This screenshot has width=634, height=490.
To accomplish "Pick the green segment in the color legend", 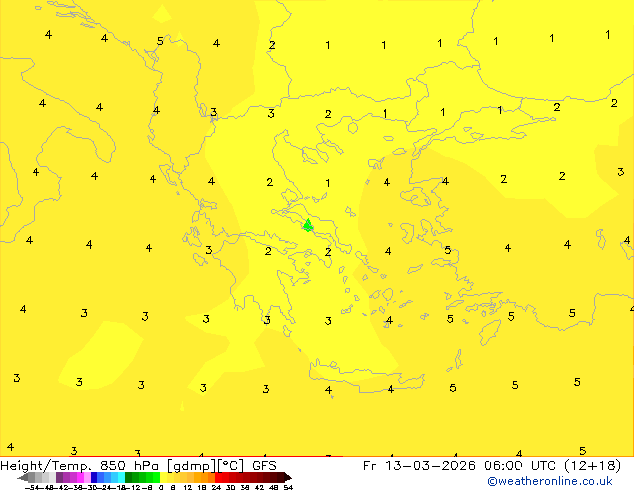I will tap(142, 477).
